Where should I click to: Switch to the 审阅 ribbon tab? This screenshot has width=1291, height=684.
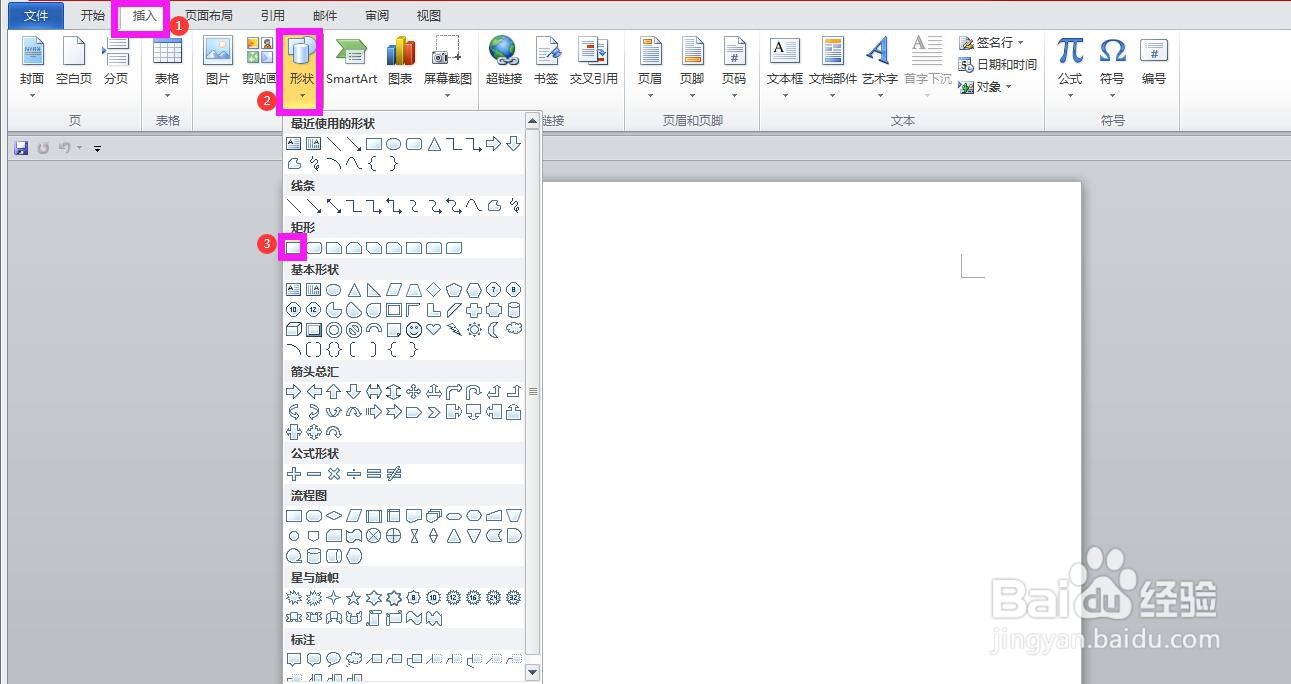pyautogui.click(x=377, y=15)
